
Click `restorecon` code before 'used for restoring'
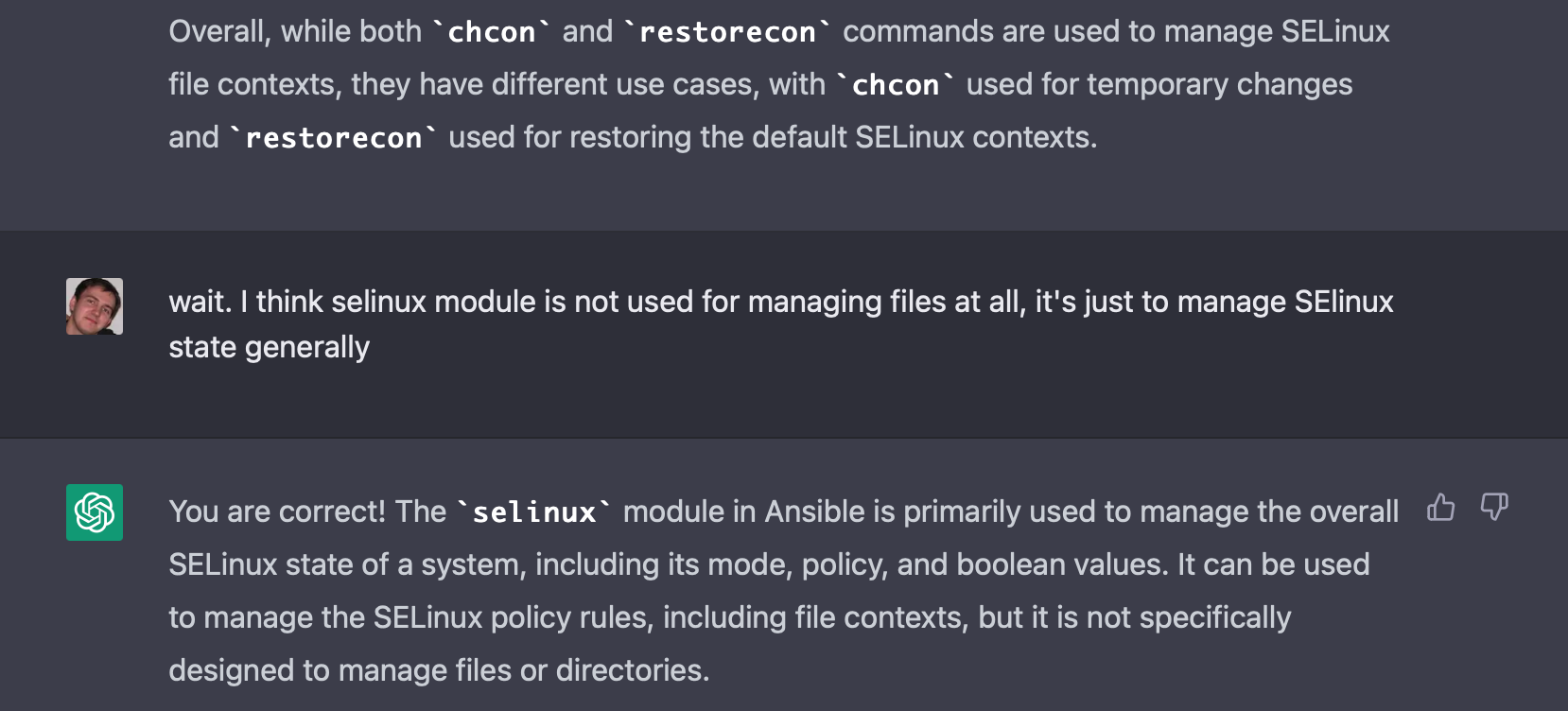(334, 138)
